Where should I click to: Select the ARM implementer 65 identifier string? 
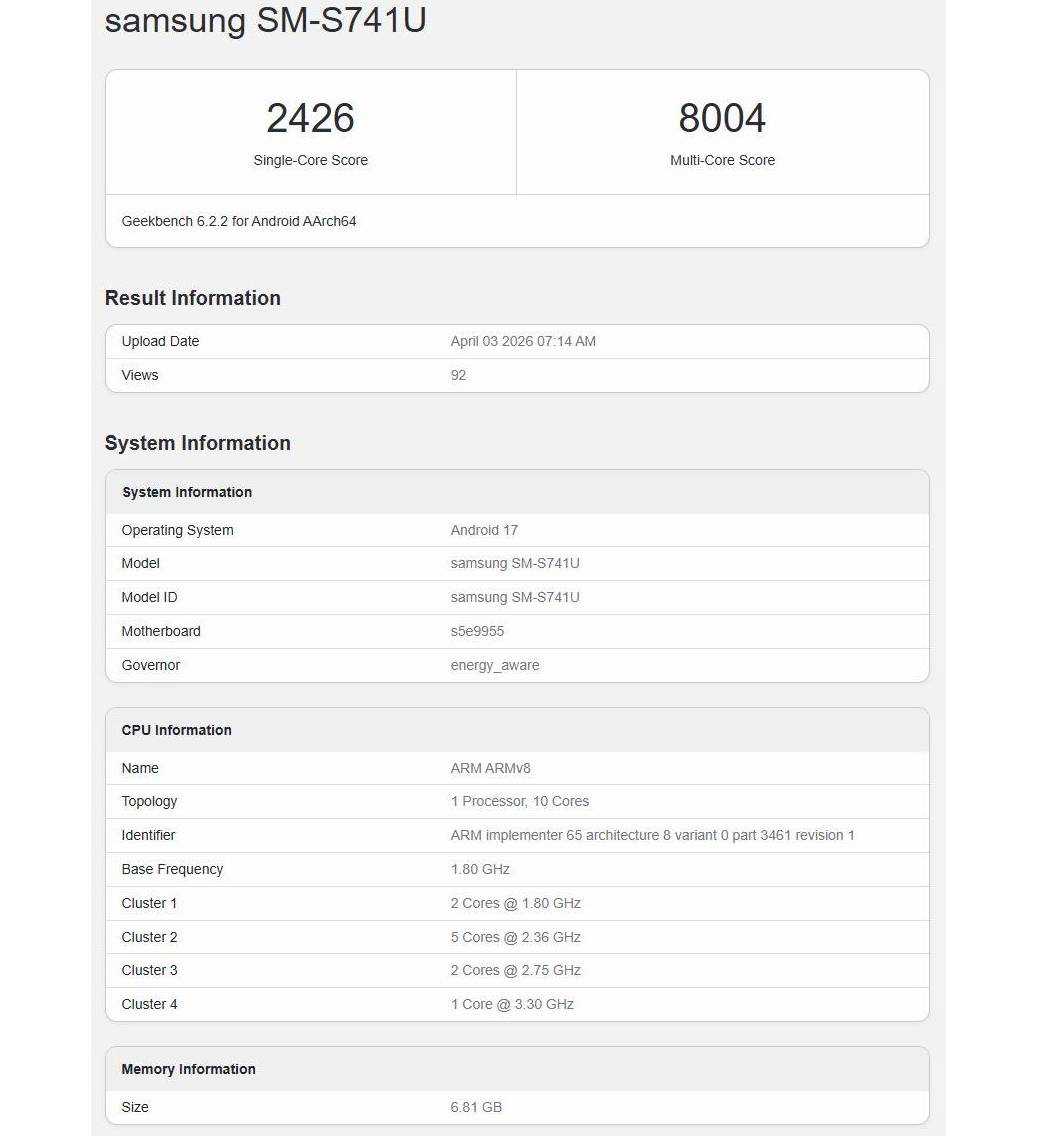(x=653, y=835)
